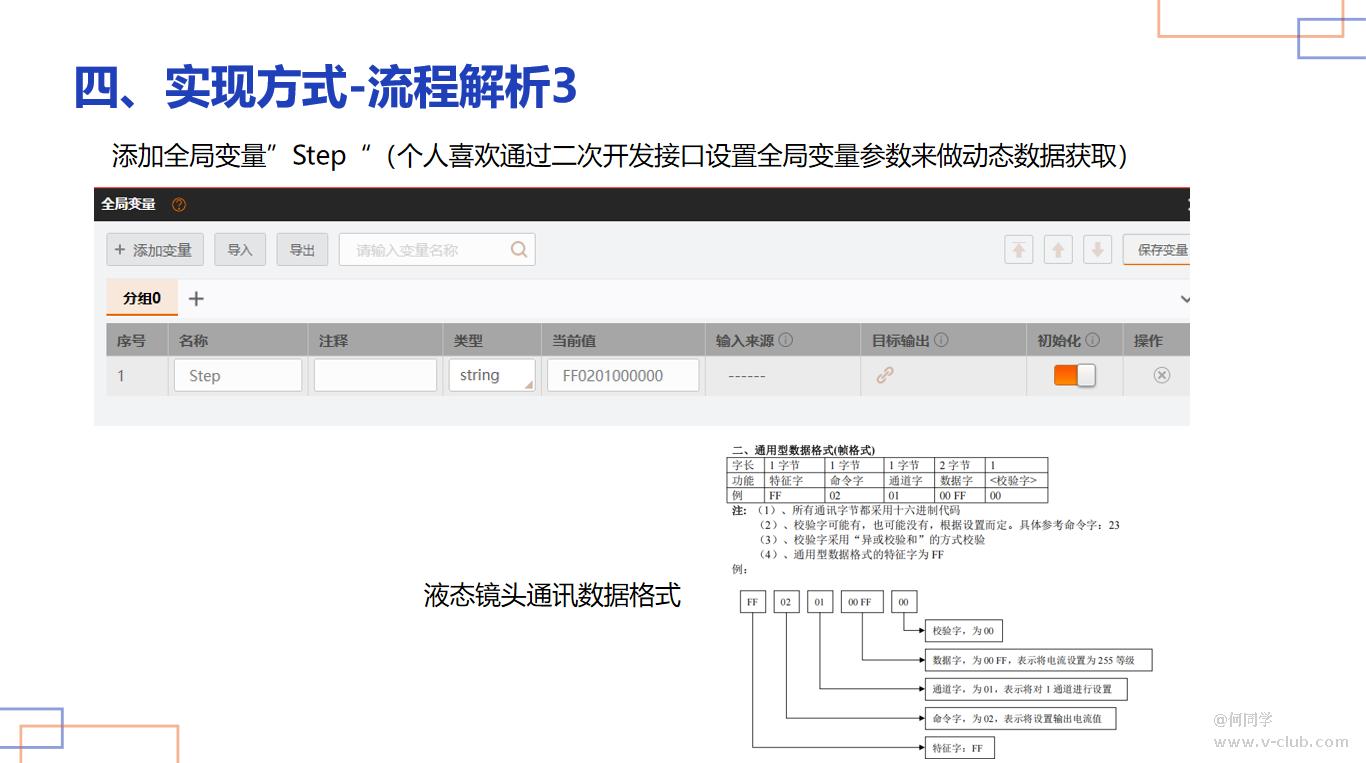The height and width of the screenshot is (763, 1366).
Task: Switch to the 分组0 tab
Action: tap(141, 298)
